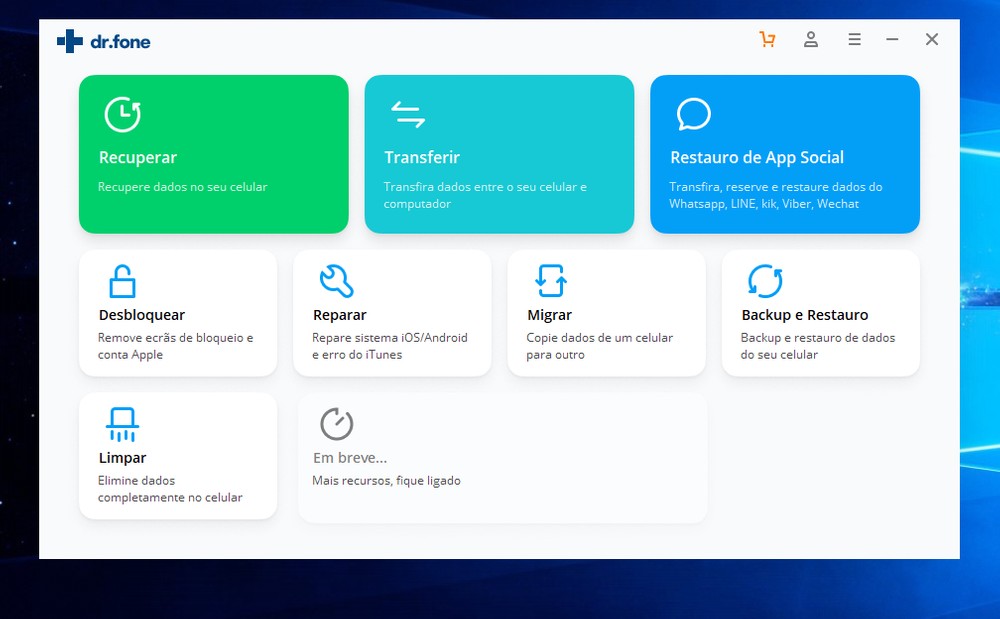Click the Transferir arrows icon
This screenshot has height=619, width=1000.
click(x=408, y=115)
